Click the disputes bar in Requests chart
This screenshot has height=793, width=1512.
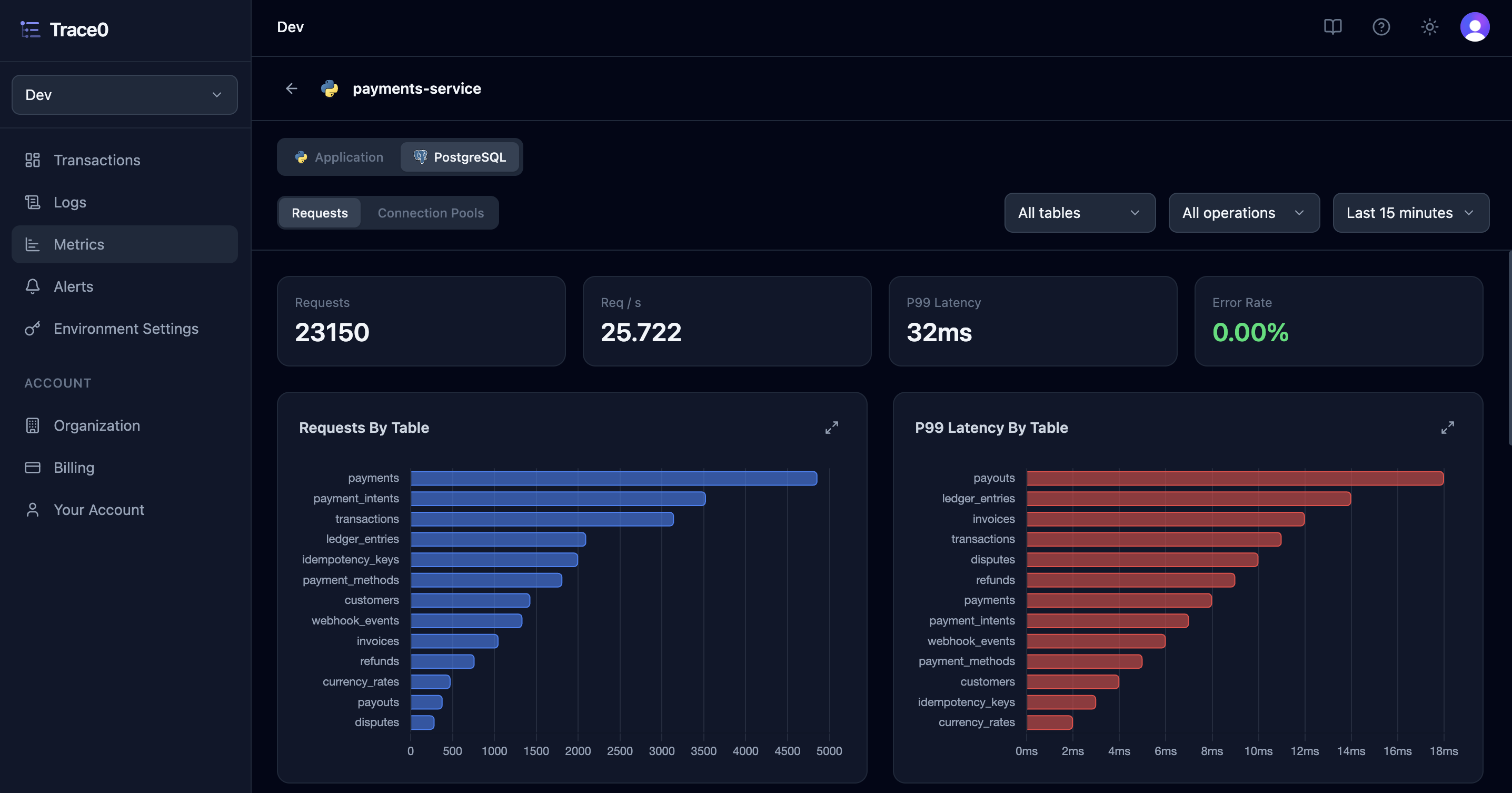423,722
